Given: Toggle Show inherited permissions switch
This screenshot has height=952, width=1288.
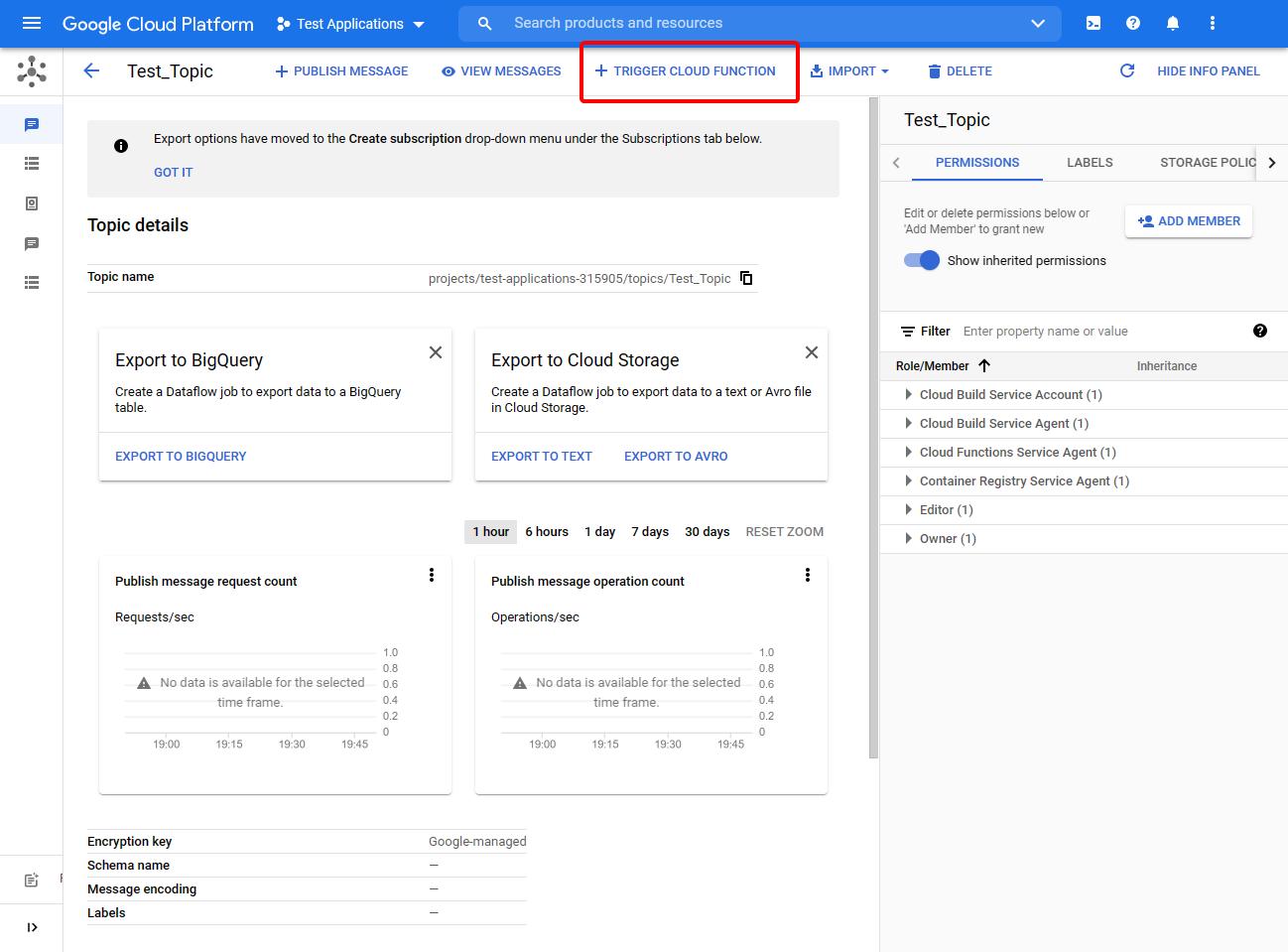Looking at the screenshot, I should click(x=922, y=260).
